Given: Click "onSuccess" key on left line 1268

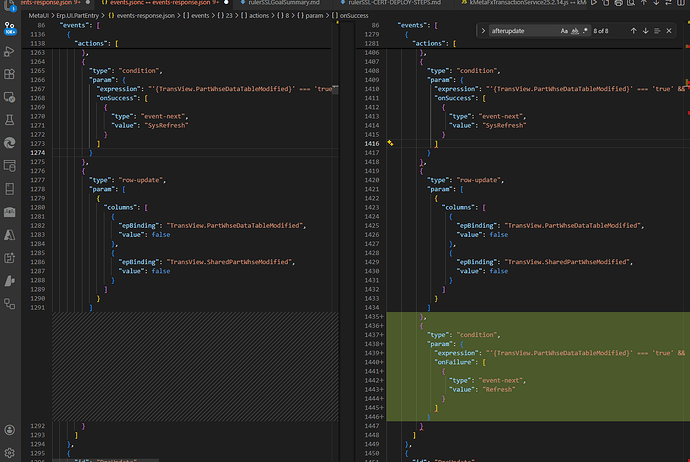Looking at the screenshot, I should 116,98.
